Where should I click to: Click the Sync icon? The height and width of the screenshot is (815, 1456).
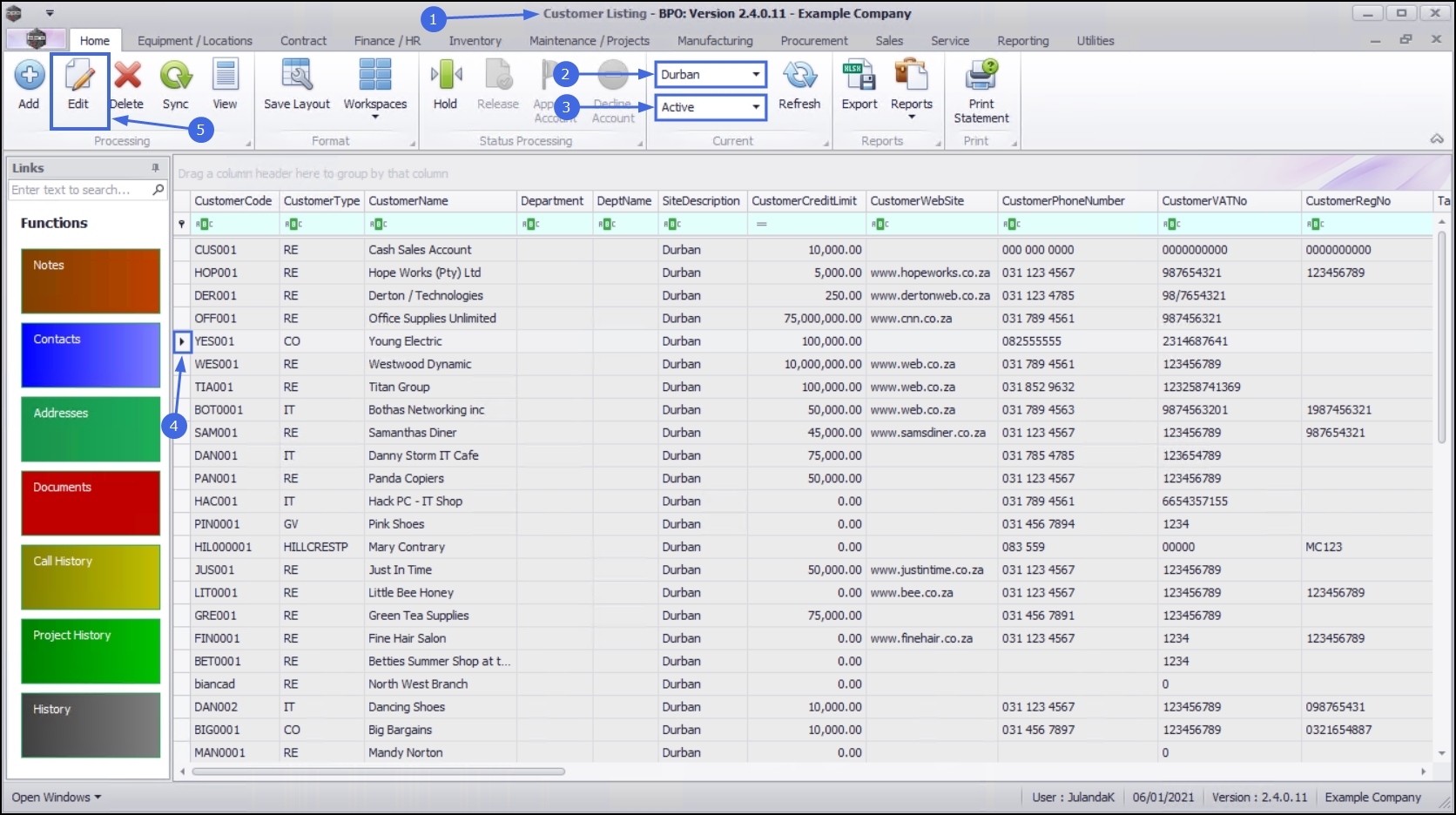coord(175,76)
